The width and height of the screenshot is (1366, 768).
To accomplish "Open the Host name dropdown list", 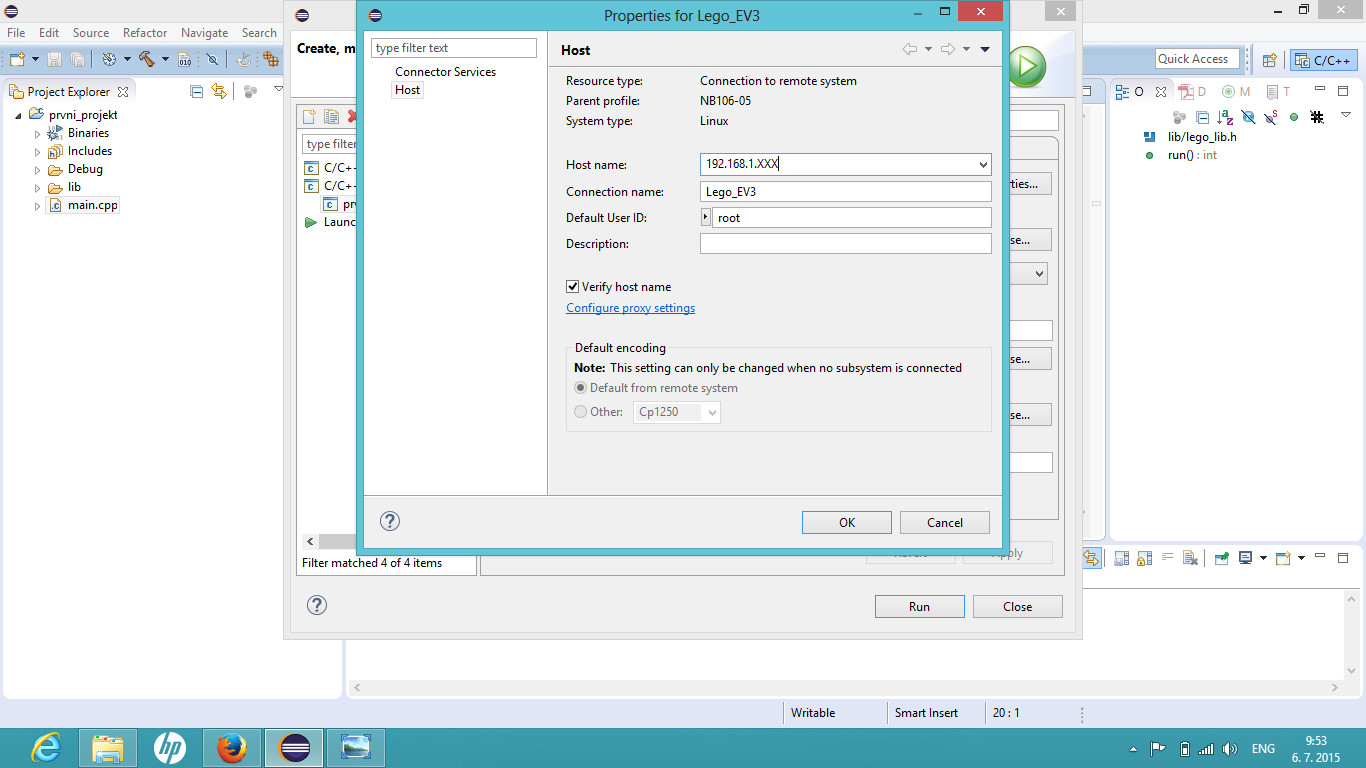I will (983, 164).
